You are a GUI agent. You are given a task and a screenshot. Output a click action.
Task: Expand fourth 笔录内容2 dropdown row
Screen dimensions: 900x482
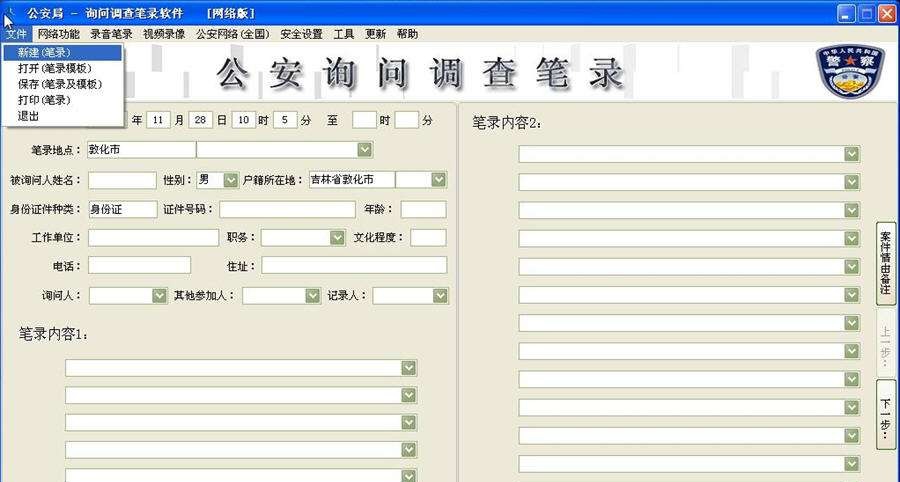click(852, 238)
